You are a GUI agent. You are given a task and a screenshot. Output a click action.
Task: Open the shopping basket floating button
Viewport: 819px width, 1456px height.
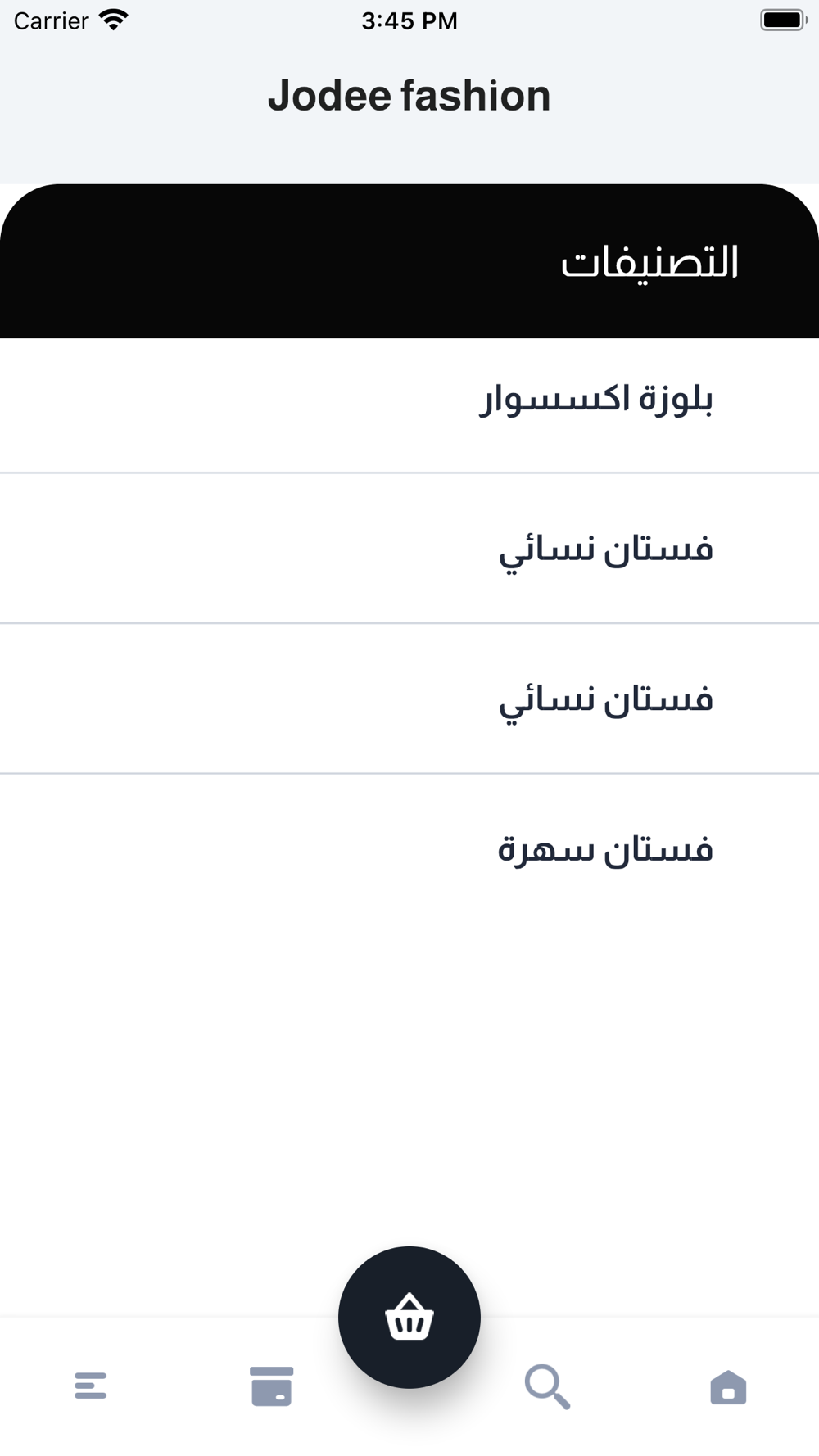pyautogui.click(x=409, y=1317)
